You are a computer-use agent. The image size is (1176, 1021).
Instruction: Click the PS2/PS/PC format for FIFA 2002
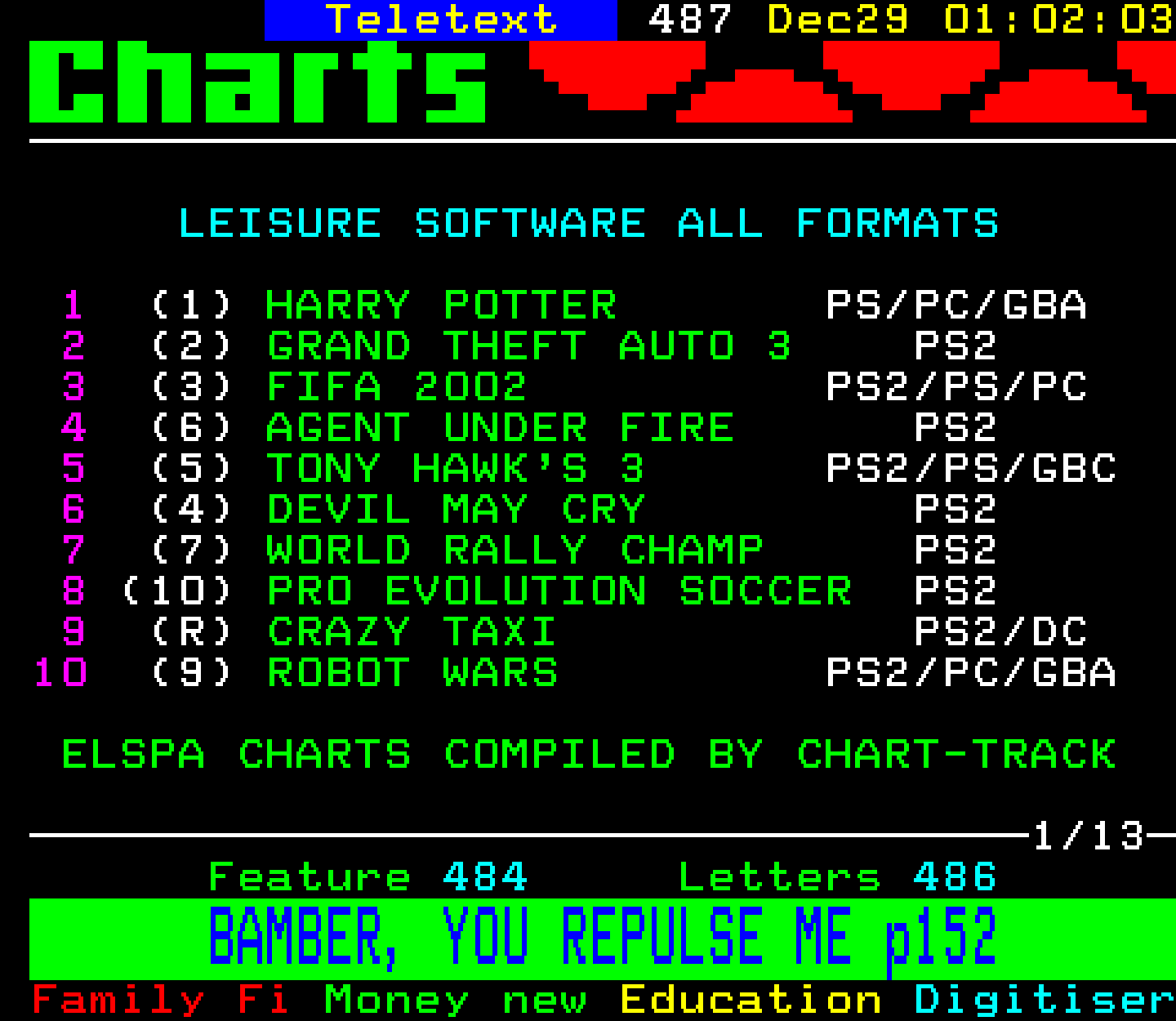956,387
